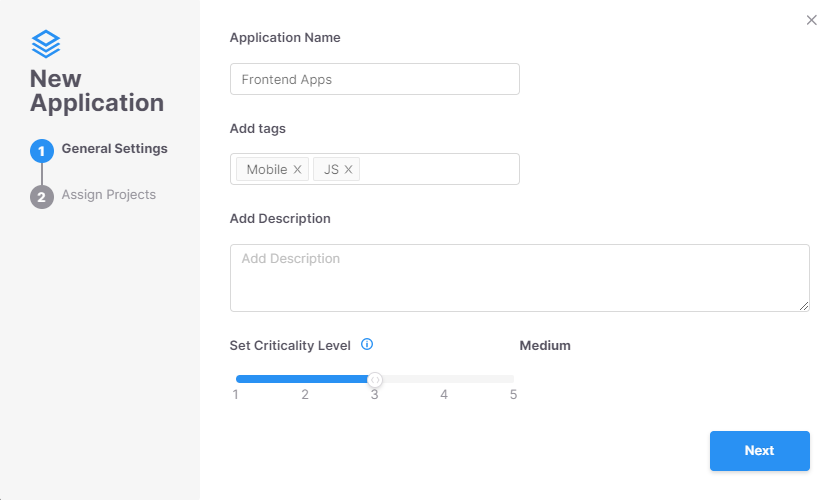
Task: Select step 2 circle icon
Action: click(x=42, y=197)
